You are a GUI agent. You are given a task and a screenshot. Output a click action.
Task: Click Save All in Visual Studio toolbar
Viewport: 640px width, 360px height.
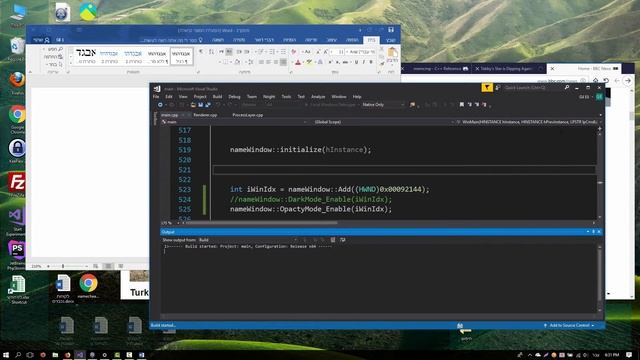coord(208,105)
